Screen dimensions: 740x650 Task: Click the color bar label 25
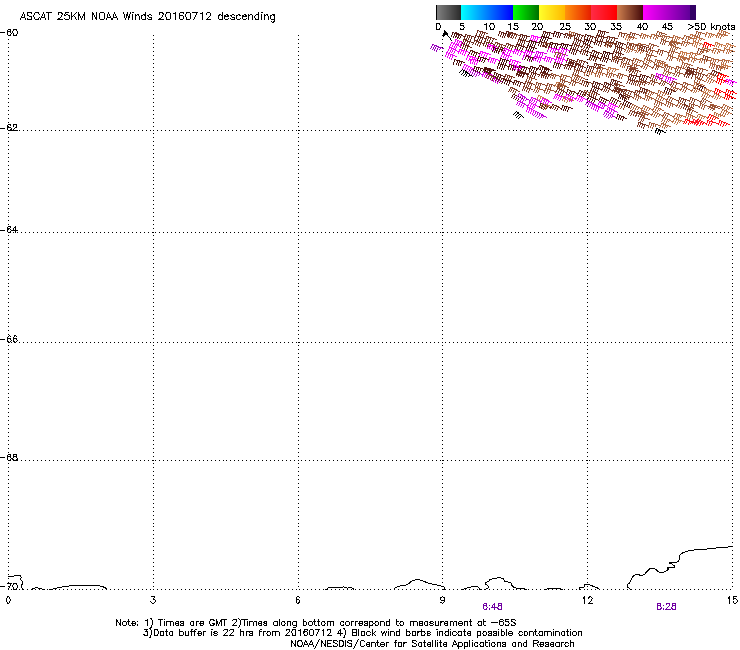(x=565, y=26)
